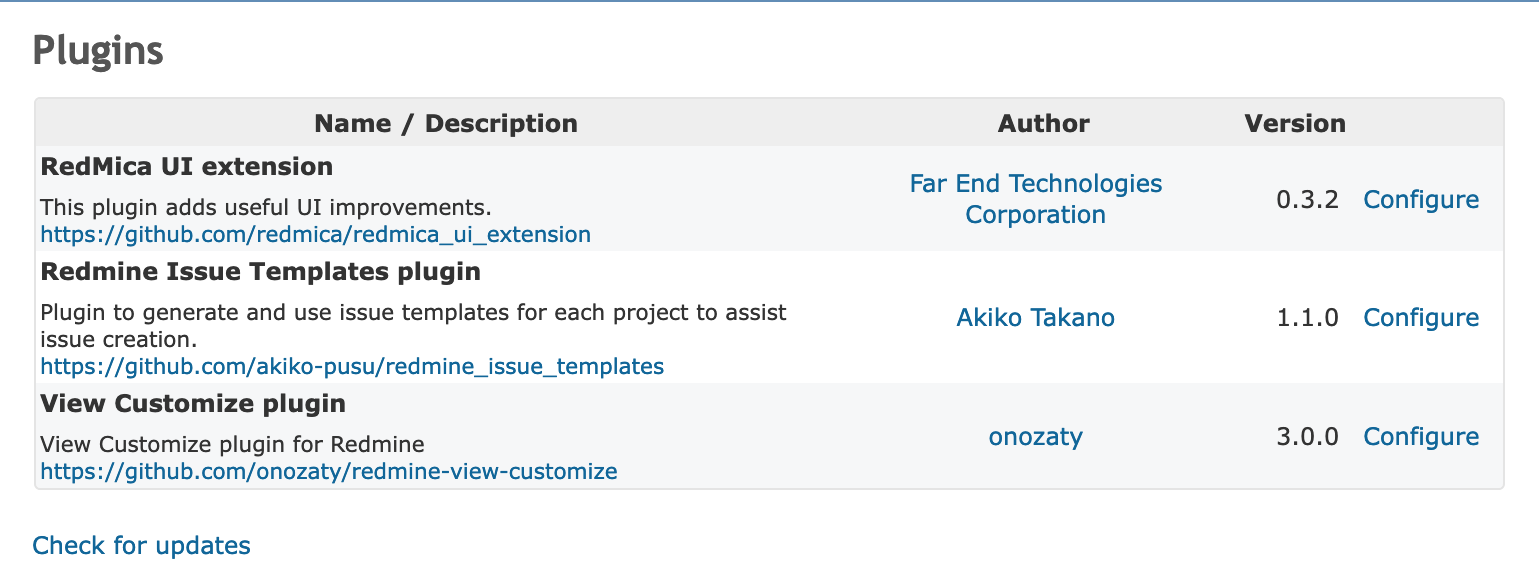Visit author onozaty's link
The image size is (1539, 580).
(x=1036, y=437)
